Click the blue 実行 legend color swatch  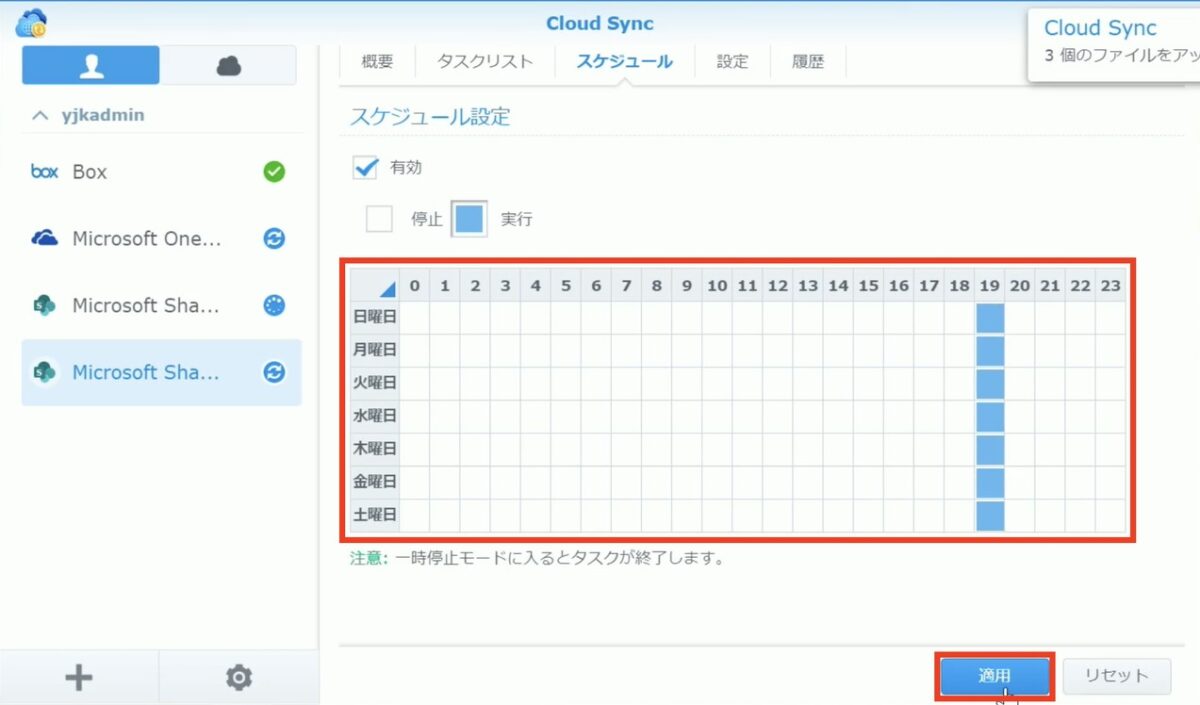[469, 219]
